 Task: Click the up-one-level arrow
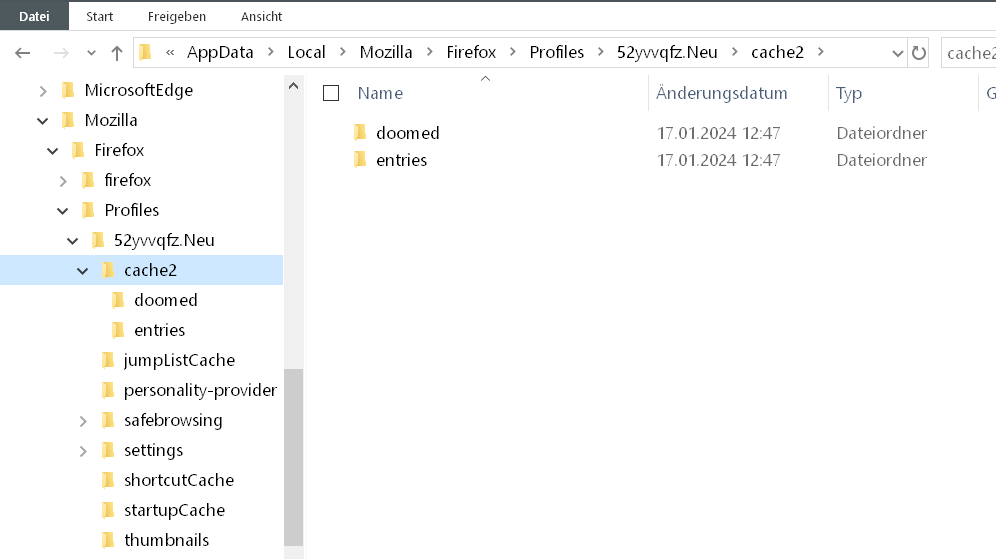pyautogui.click(x=117, y=53)
